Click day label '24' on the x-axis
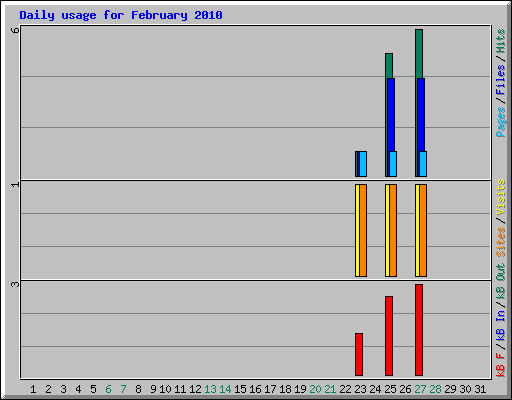 point(375,389)
